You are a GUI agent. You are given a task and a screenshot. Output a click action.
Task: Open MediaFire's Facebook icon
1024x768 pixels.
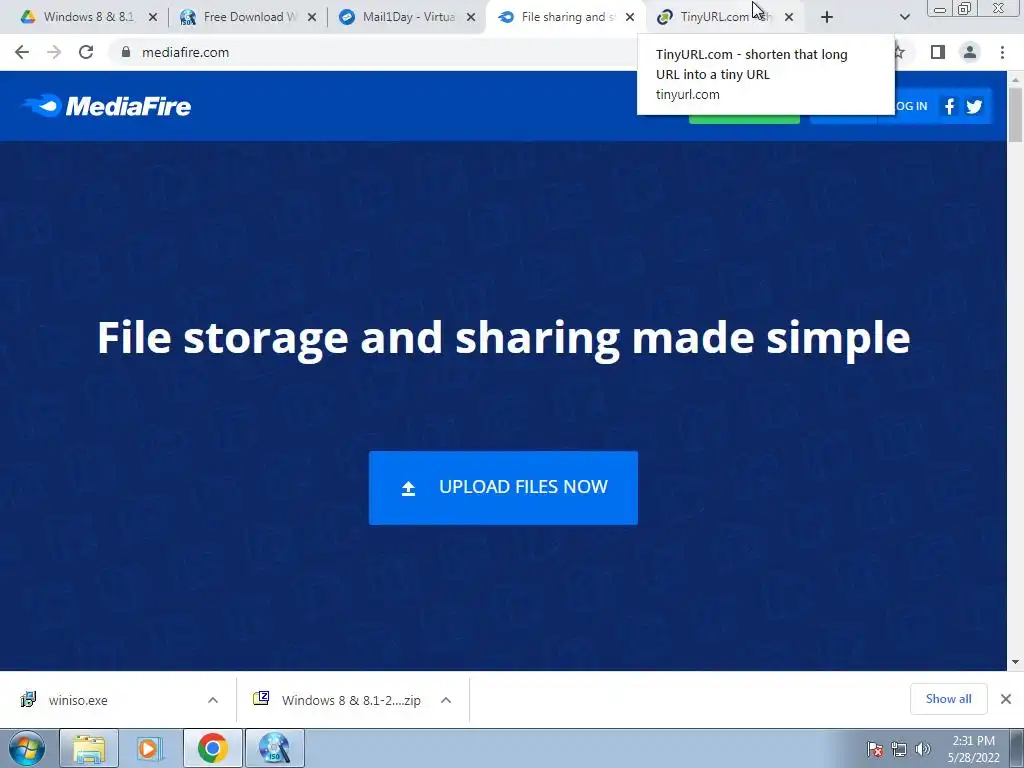pos(950,106)
